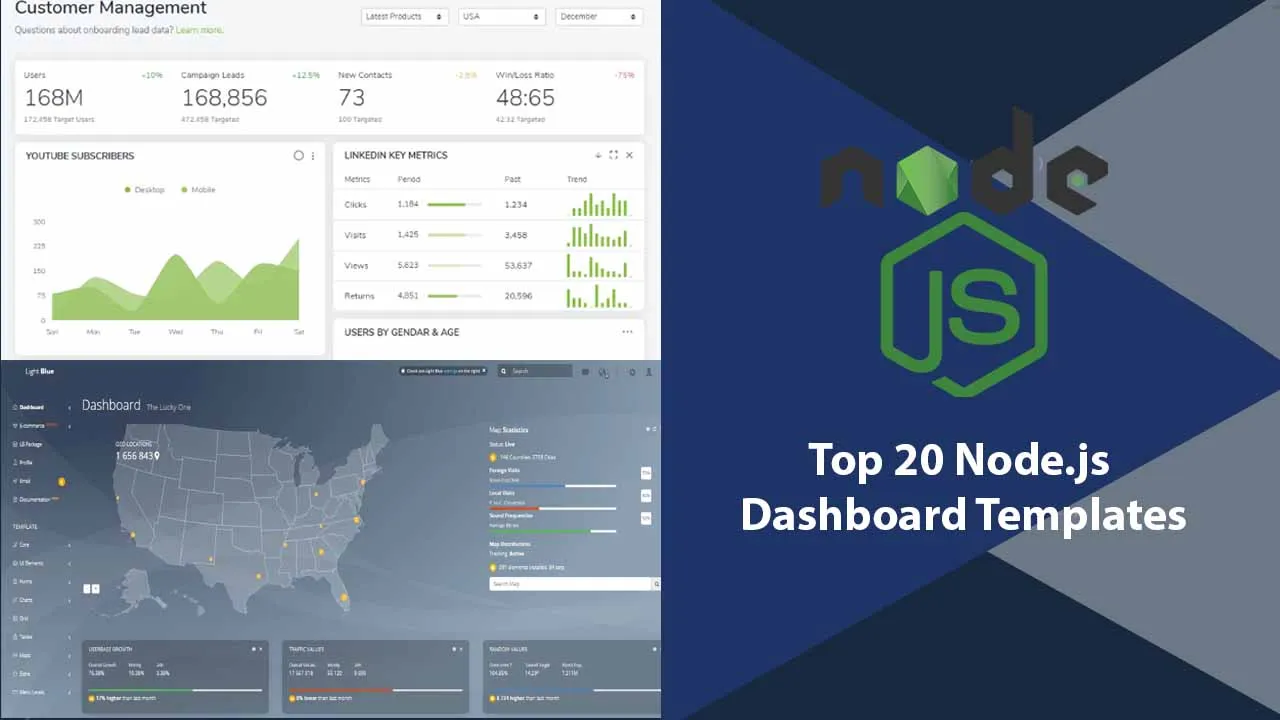Click the Light Blue logo
The width and height of the screenshot is (1280, 720).
tap(40, 371)
